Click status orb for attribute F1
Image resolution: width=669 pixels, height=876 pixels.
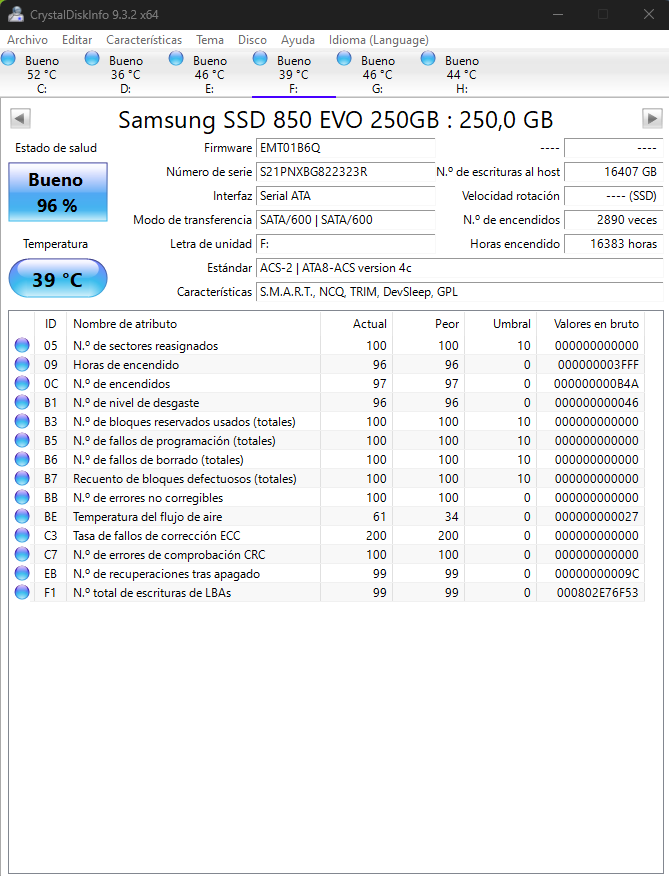pyautogui.click(x=22, y=592)
